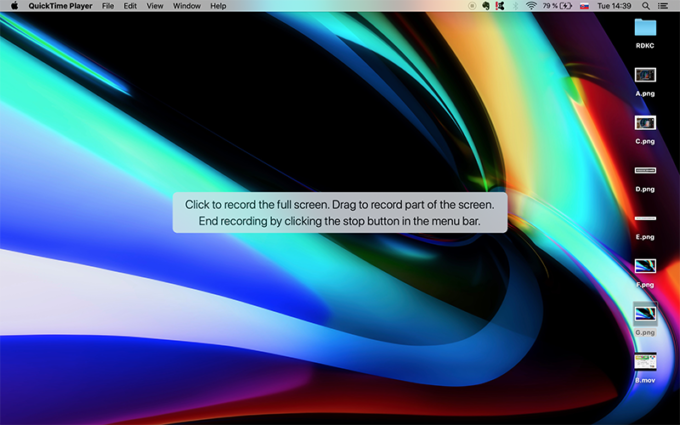Click the stop recording button in menu bar

(x=473, y=6)
